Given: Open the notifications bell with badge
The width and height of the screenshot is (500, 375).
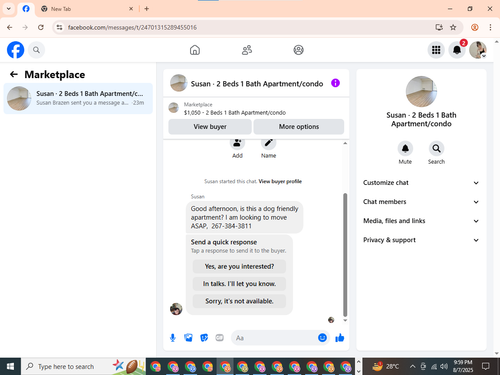Looking at the screenshot, I should click(457, 50).
